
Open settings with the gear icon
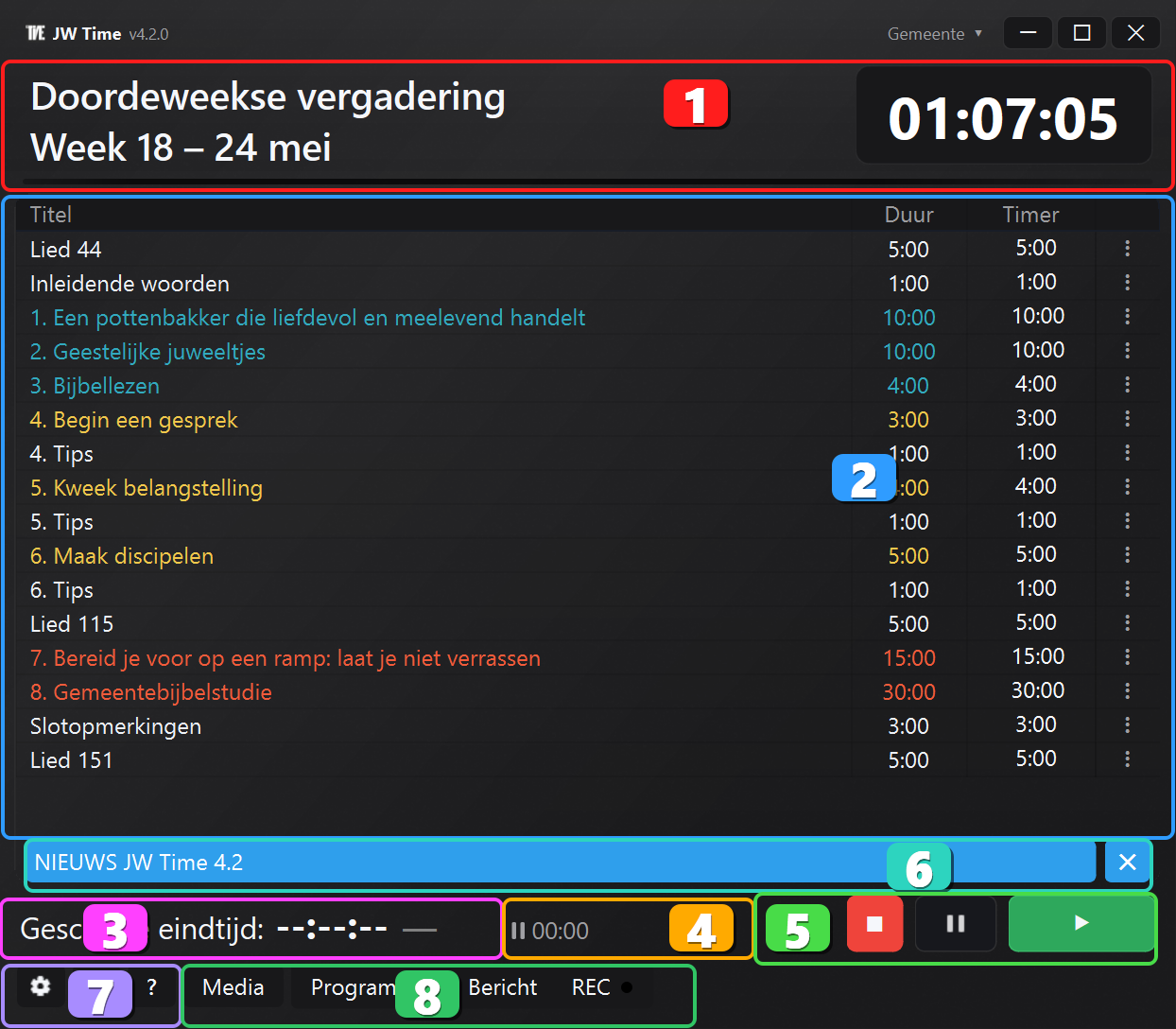40,987
